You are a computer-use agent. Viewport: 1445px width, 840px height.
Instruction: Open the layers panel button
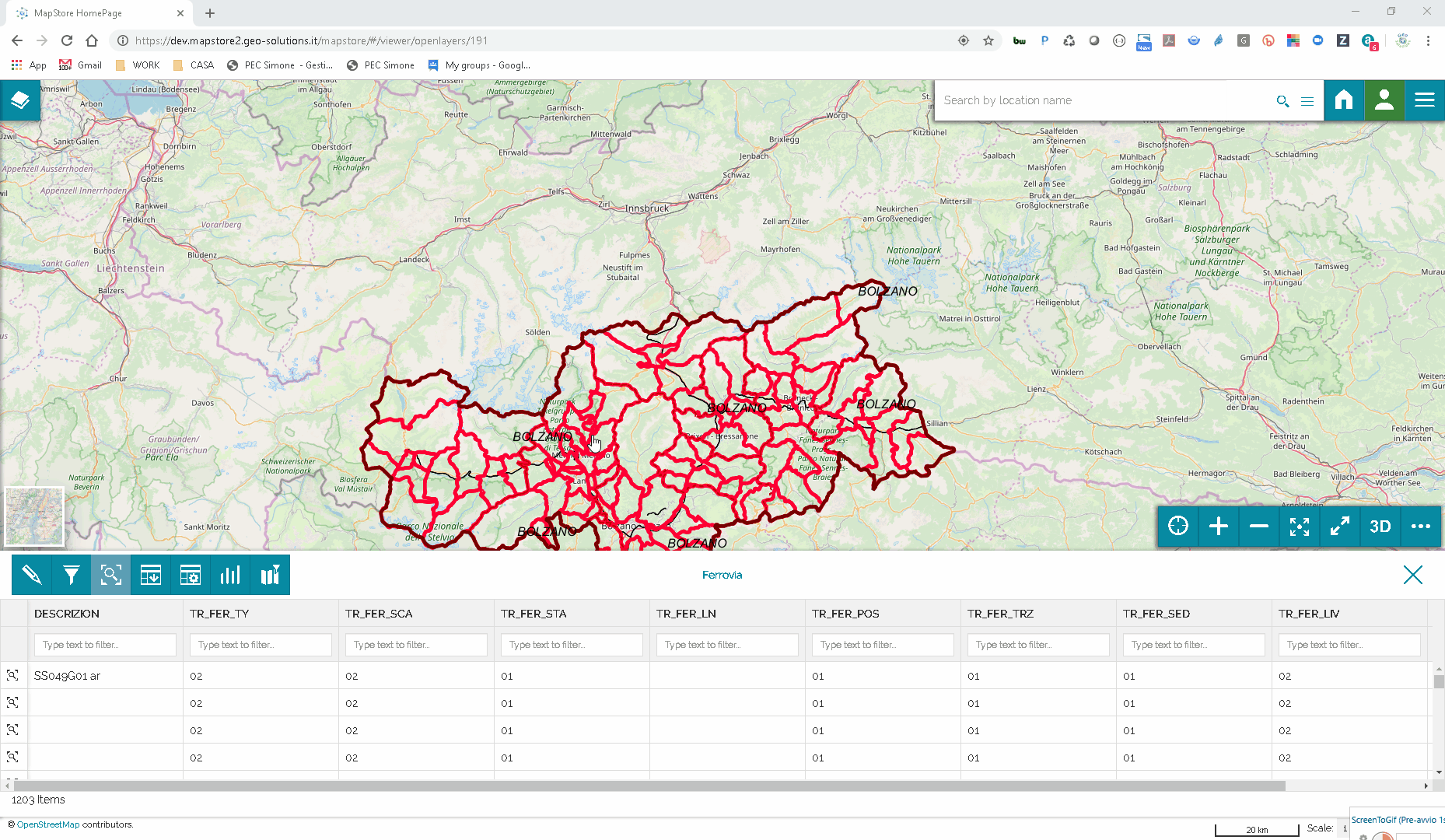[20, 100]
